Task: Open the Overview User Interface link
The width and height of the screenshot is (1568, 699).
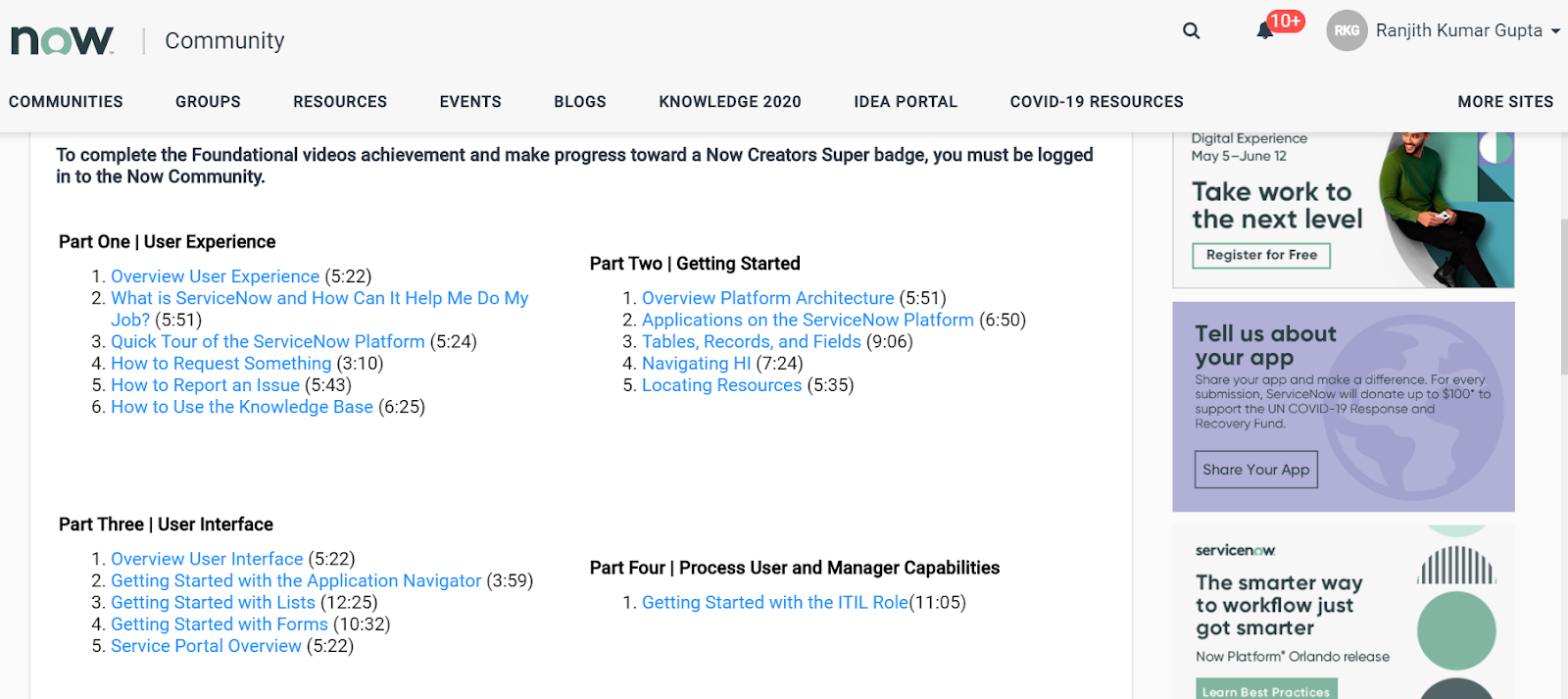Action: [x=207, y=559]
